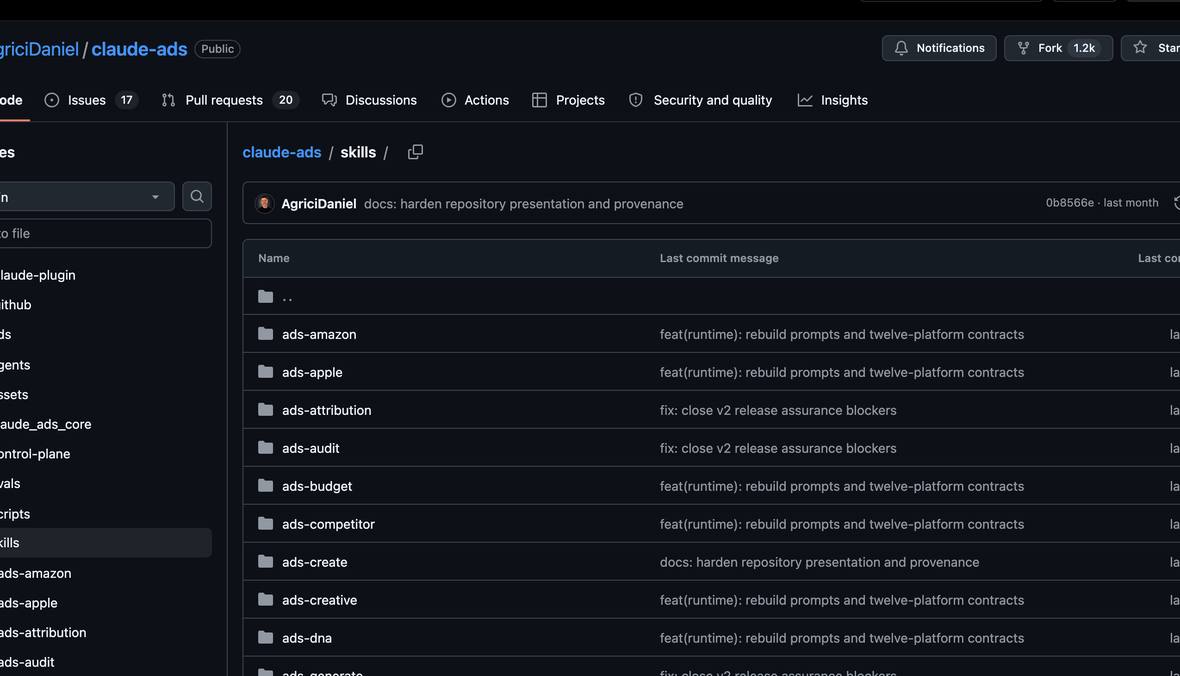The height and width of the screenshot is (676, 1180).
Task: Click the Notifications bell button
Action: coord(938,48)
